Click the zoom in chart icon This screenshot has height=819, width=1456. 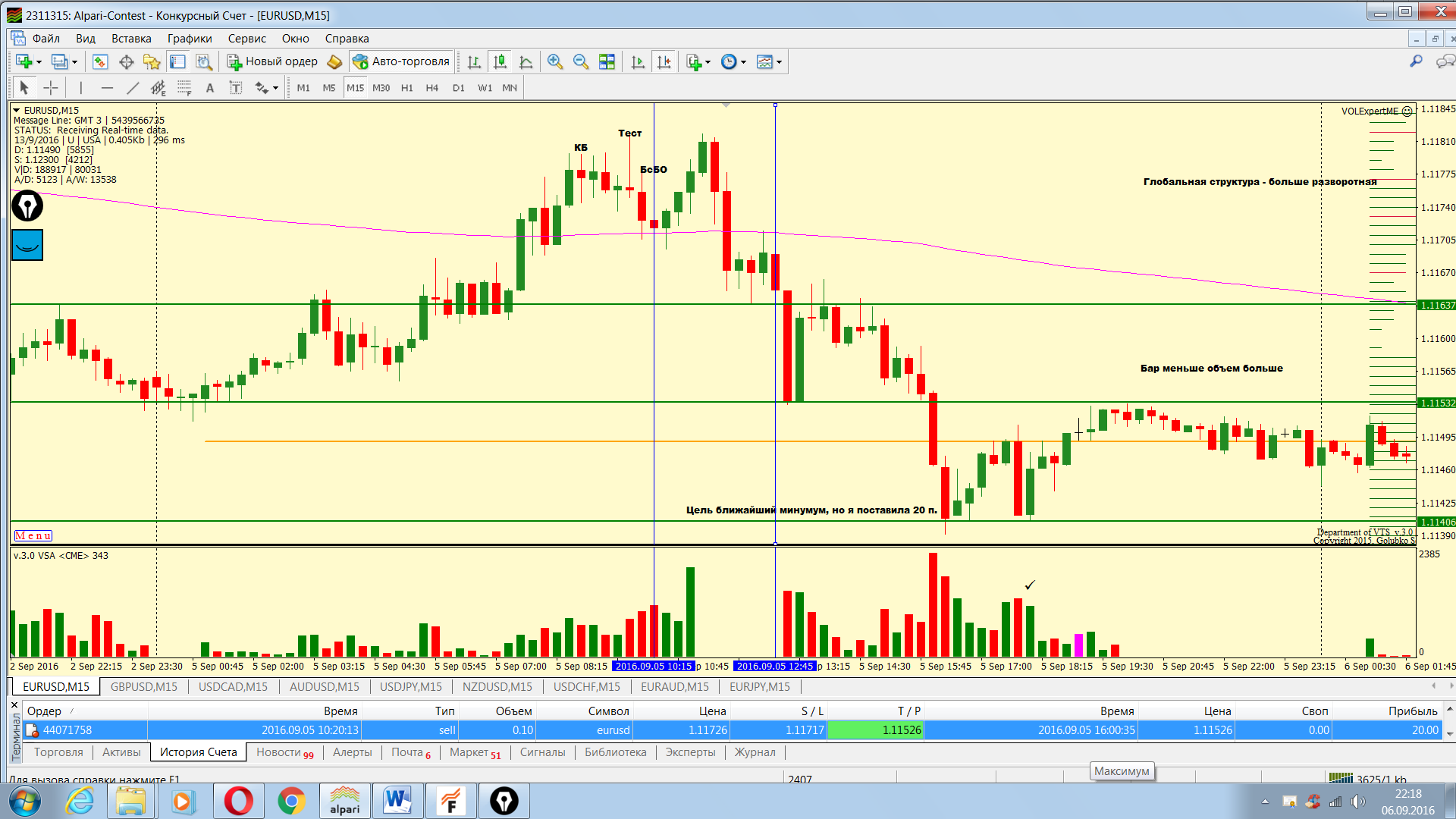[555, 62]
